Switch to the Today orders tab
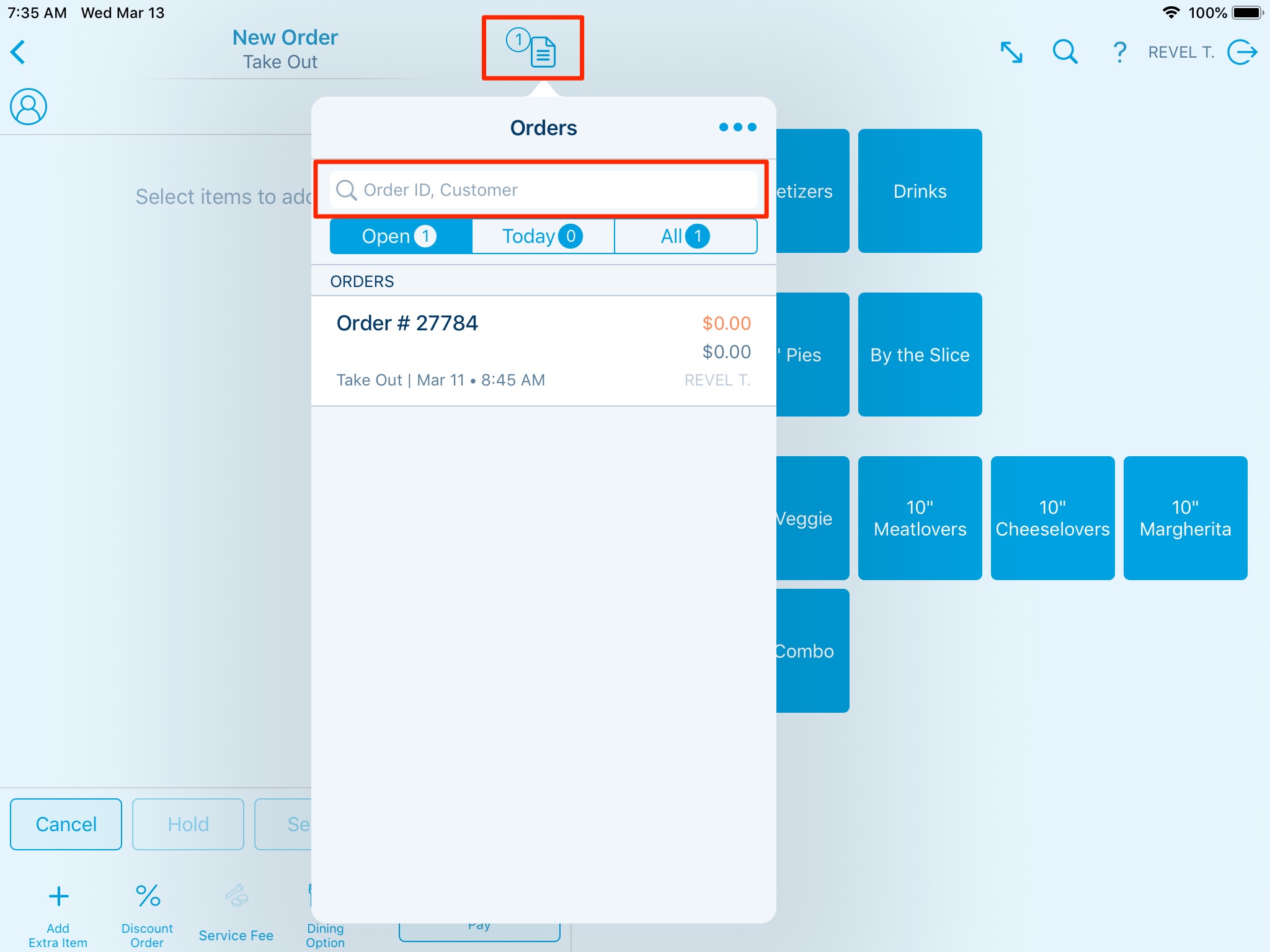Screen dimensions: 1270x952 (x=542, y=236)
